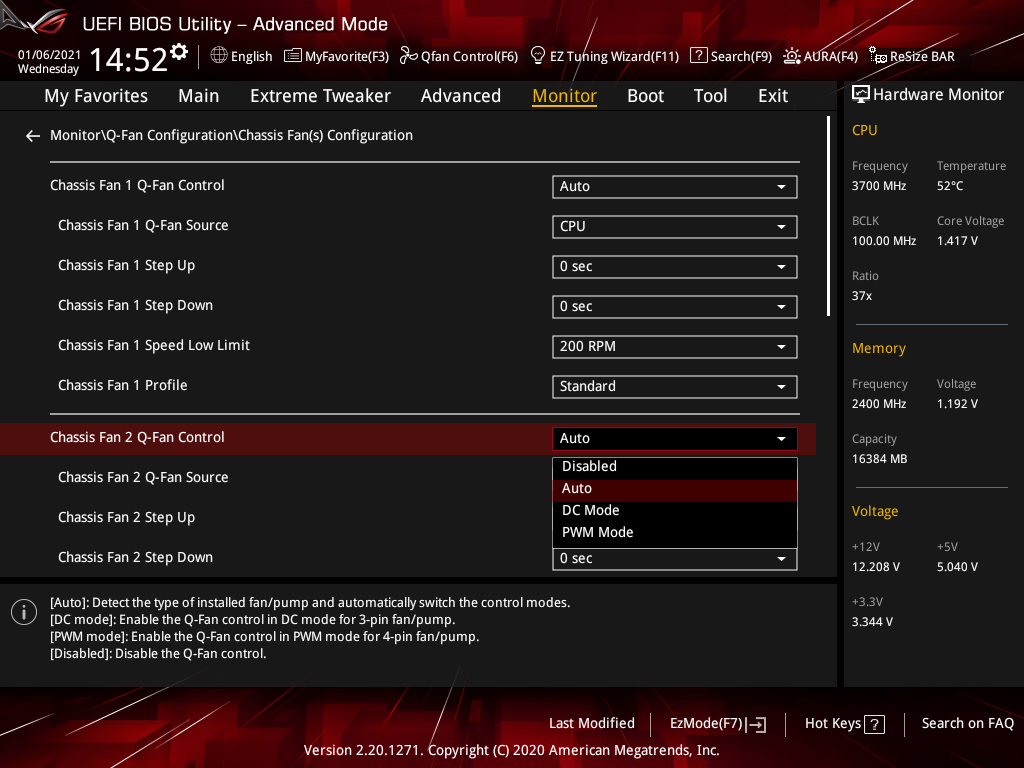Collapse Chassis Fan 2 Q-Fan Control dropdown

(675, 439)
